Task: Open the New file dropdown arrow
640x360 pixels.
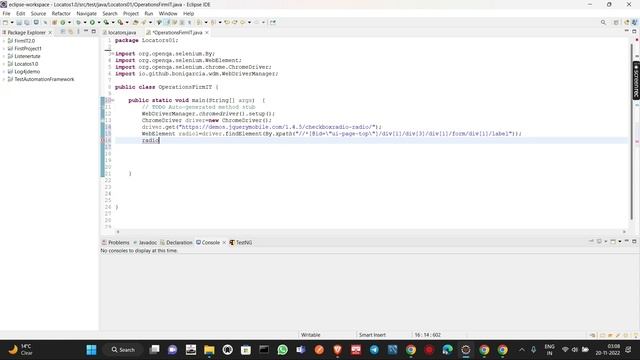Action: (12, 22)
